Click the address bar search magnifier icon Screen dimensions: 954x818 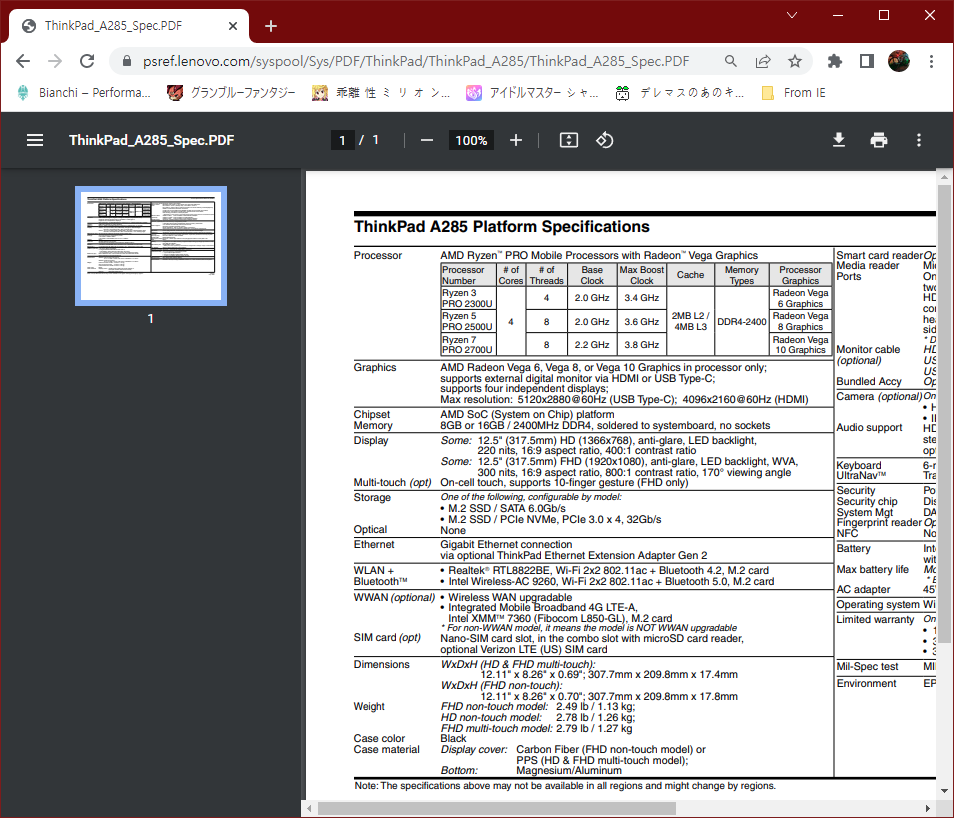point(731,61)
